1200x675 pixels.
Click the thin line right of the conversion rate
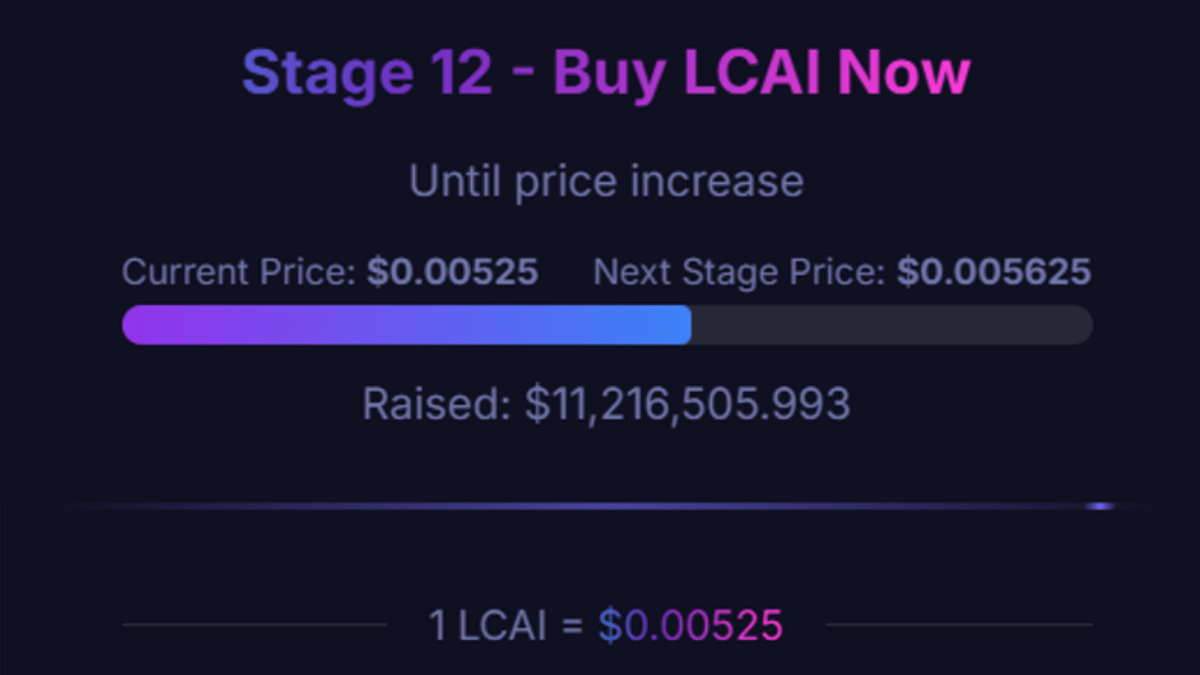point(960,626)
